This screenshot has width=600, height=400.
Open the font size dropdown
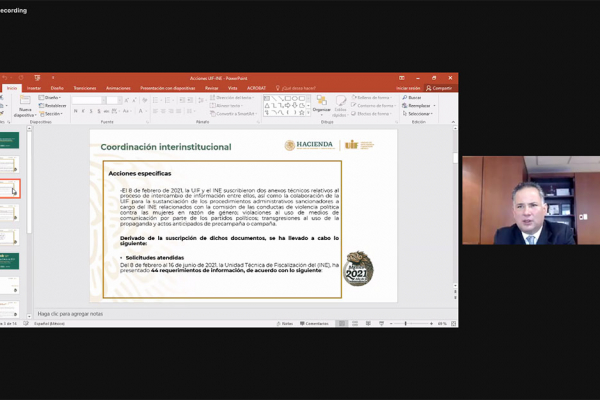pyautogui.click(x=120, y=100)
